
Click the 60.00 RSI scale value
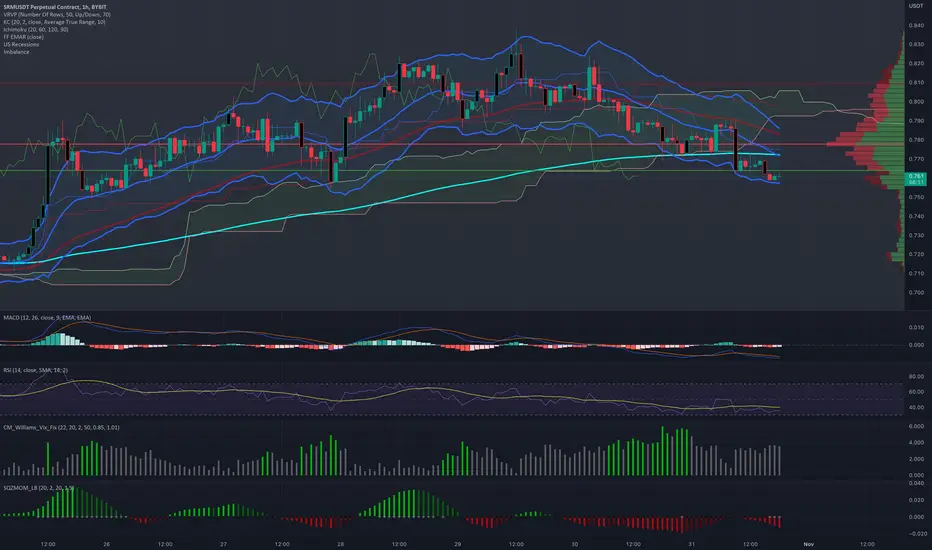tap(918, 392)
